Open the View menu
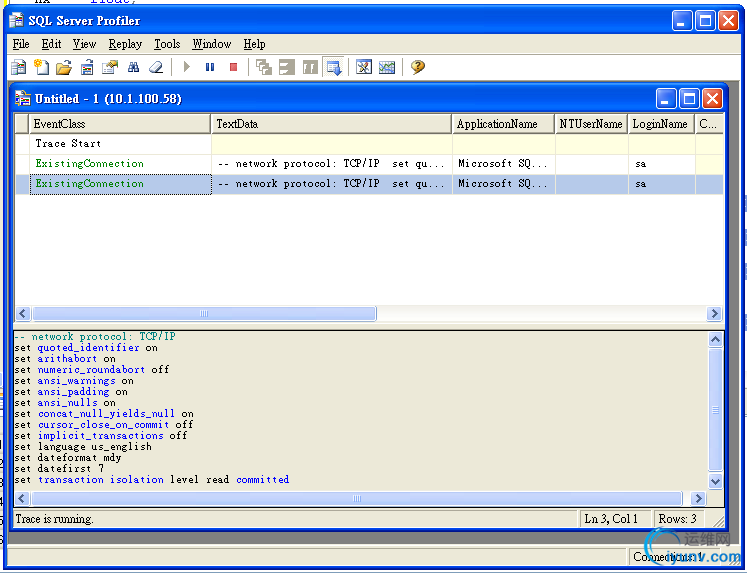The height and width of the screenshot is (573, 747). (84, 44)
